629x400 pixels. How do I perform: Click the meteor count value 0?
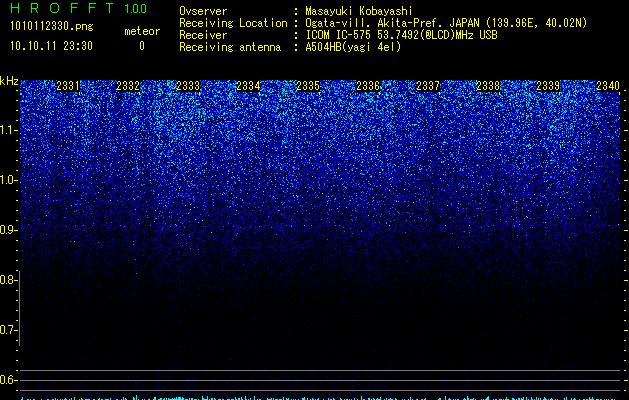point(142,46)
